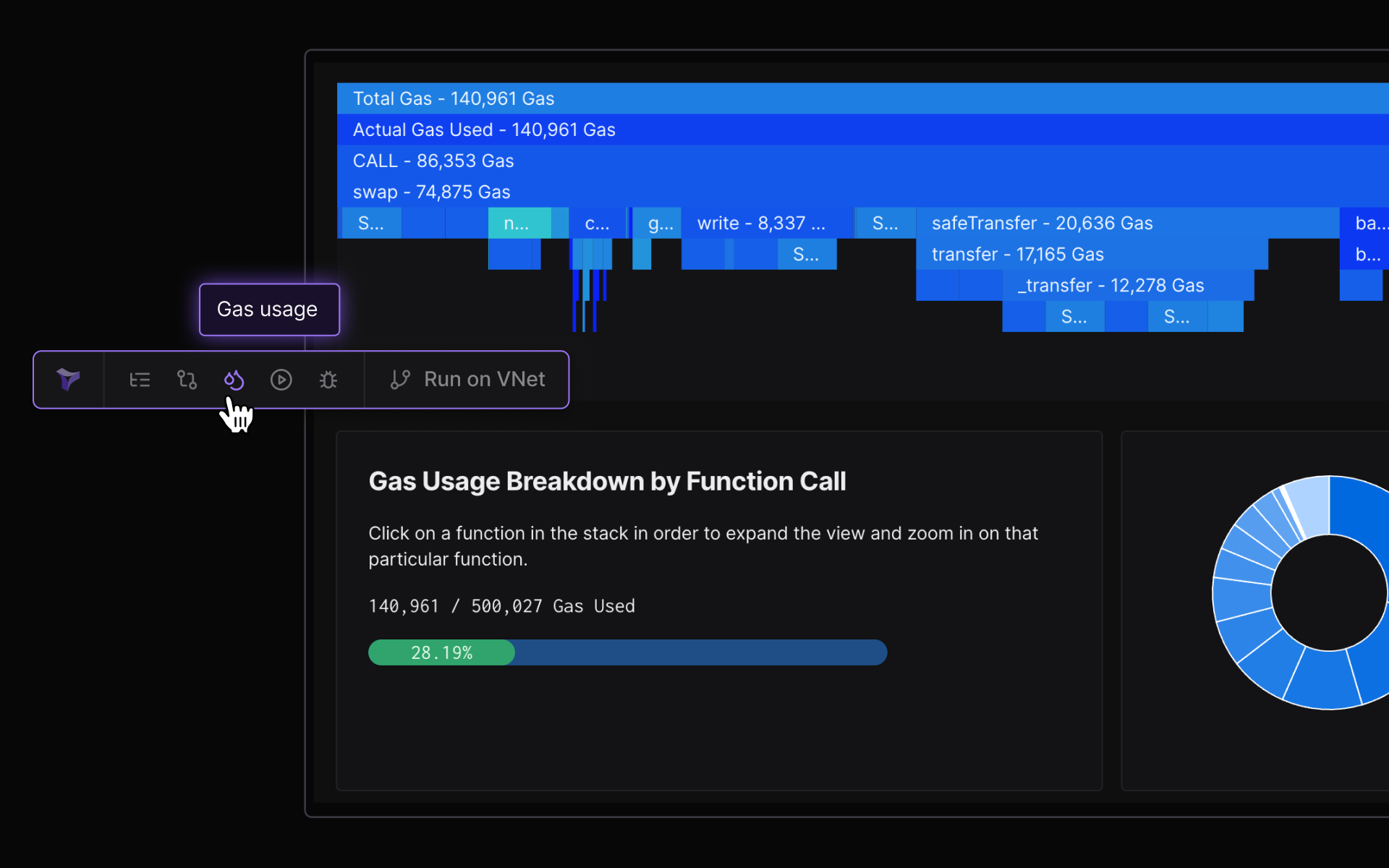Click Run on VNet button
The image size is (1389, 868).
tap(484, 380)
